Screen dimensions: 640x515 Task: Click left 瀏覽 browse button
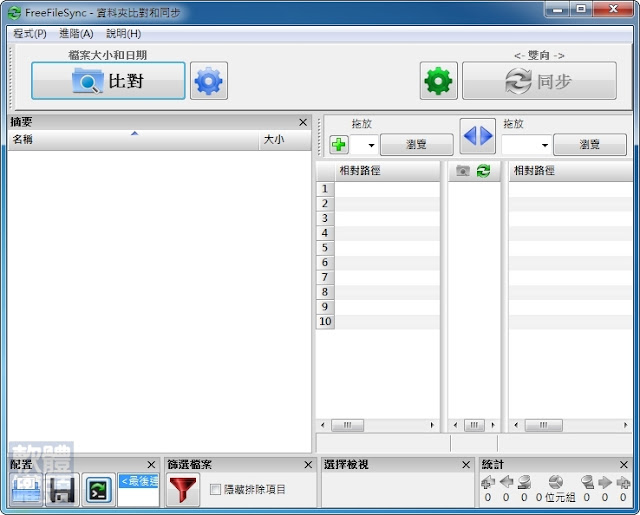point(417,144)
